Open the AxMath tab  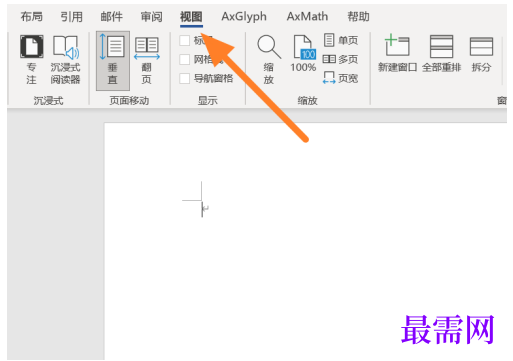coord(307,17)
